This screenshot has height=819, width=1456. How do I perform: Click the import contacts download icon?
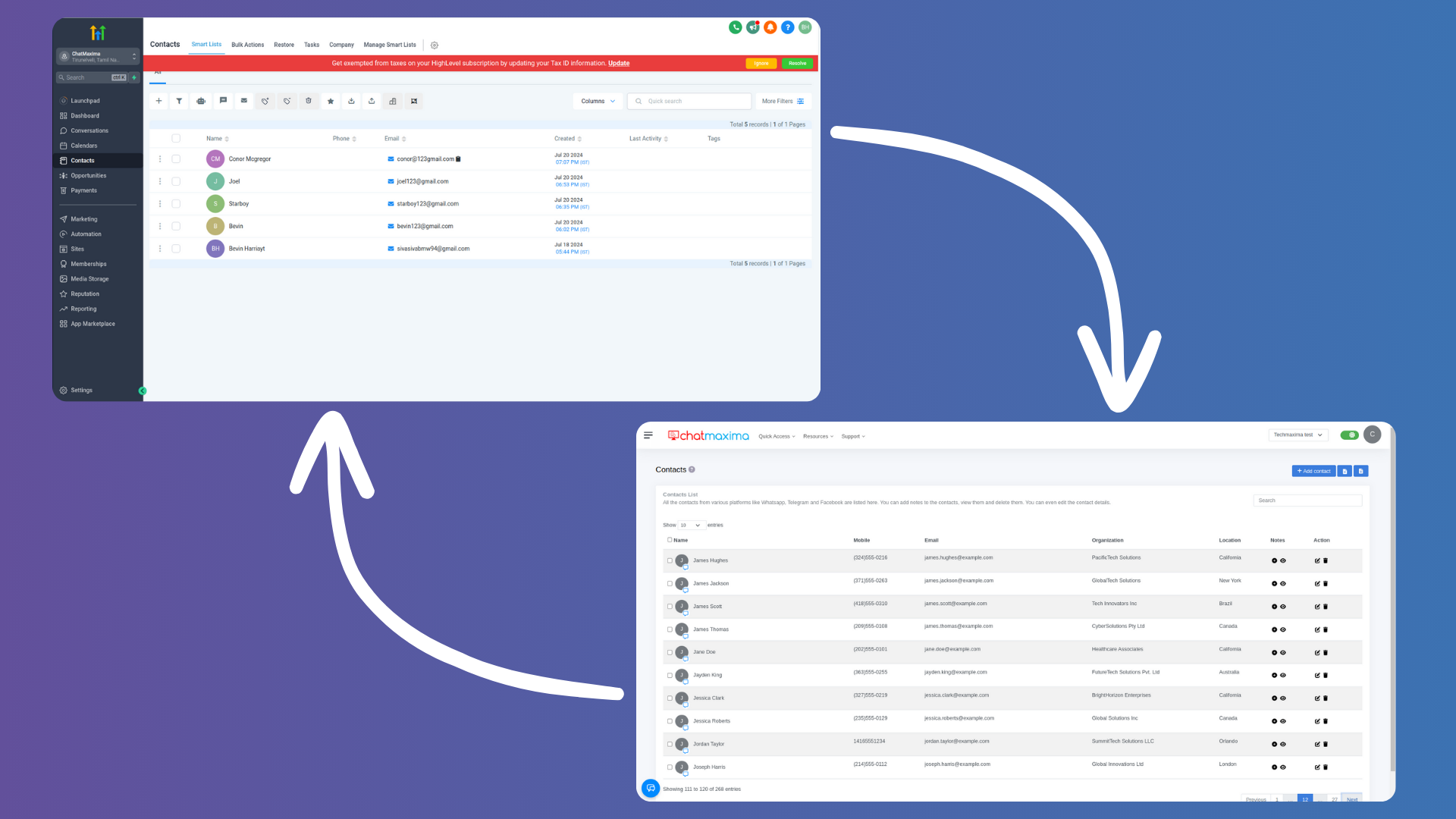351,101
